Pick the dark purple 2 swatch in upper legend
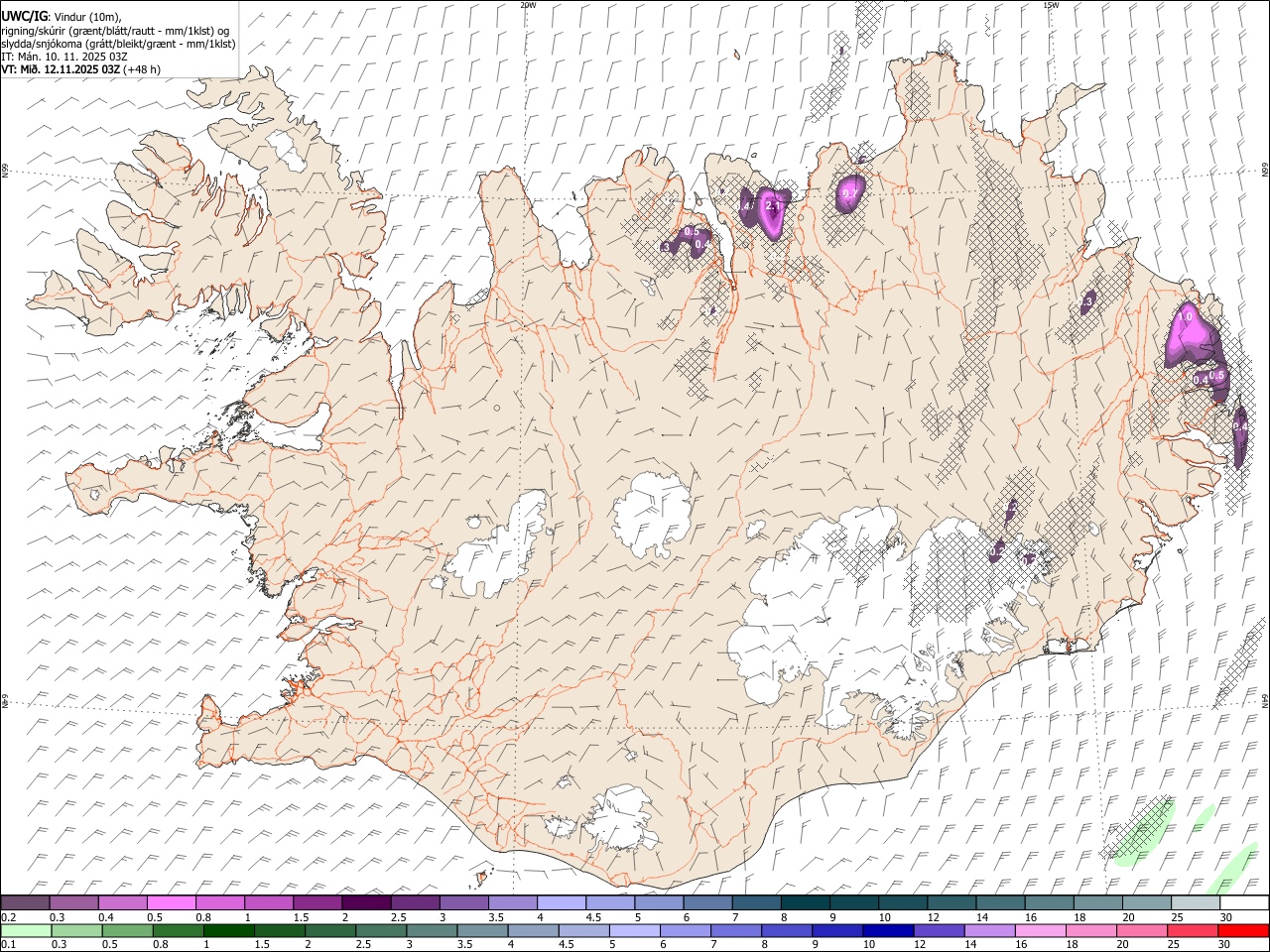The image size is (1270, 952). [366, 902]
